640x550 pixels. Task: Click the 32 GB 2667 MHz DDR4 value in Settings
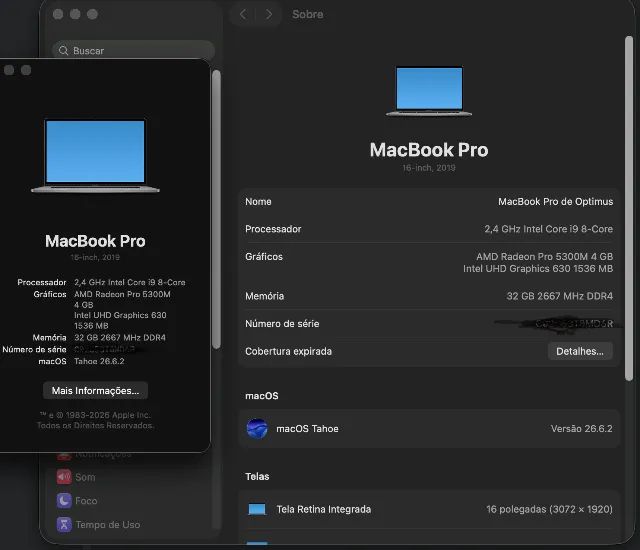click(560, 296)
